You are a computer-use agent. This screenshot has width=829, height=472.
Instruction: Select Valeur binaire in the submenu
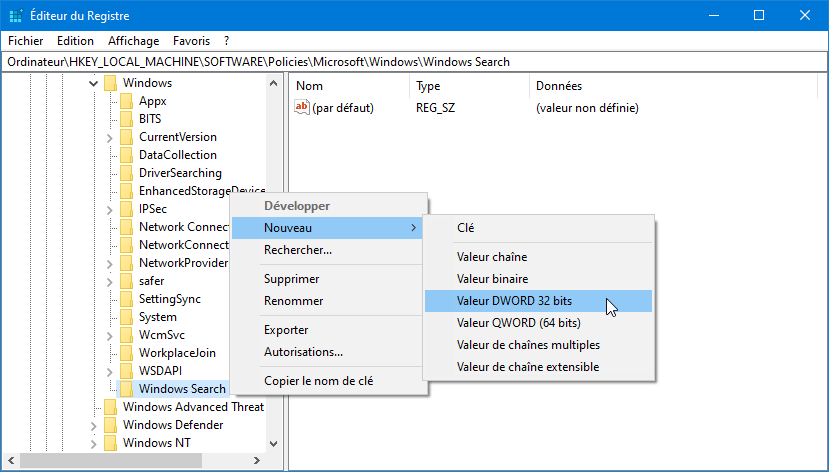tap(539, 279)
